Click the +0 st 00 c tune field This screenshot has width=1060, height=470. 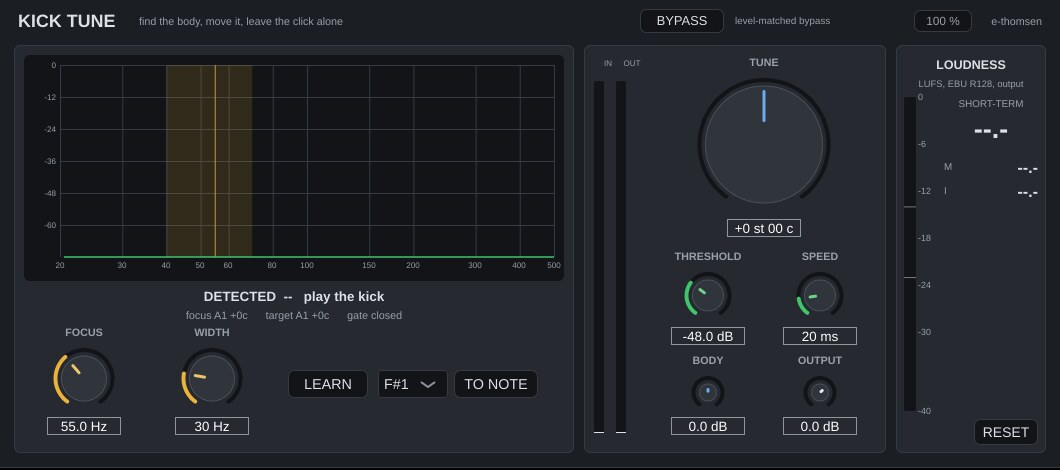pos(764,229)
